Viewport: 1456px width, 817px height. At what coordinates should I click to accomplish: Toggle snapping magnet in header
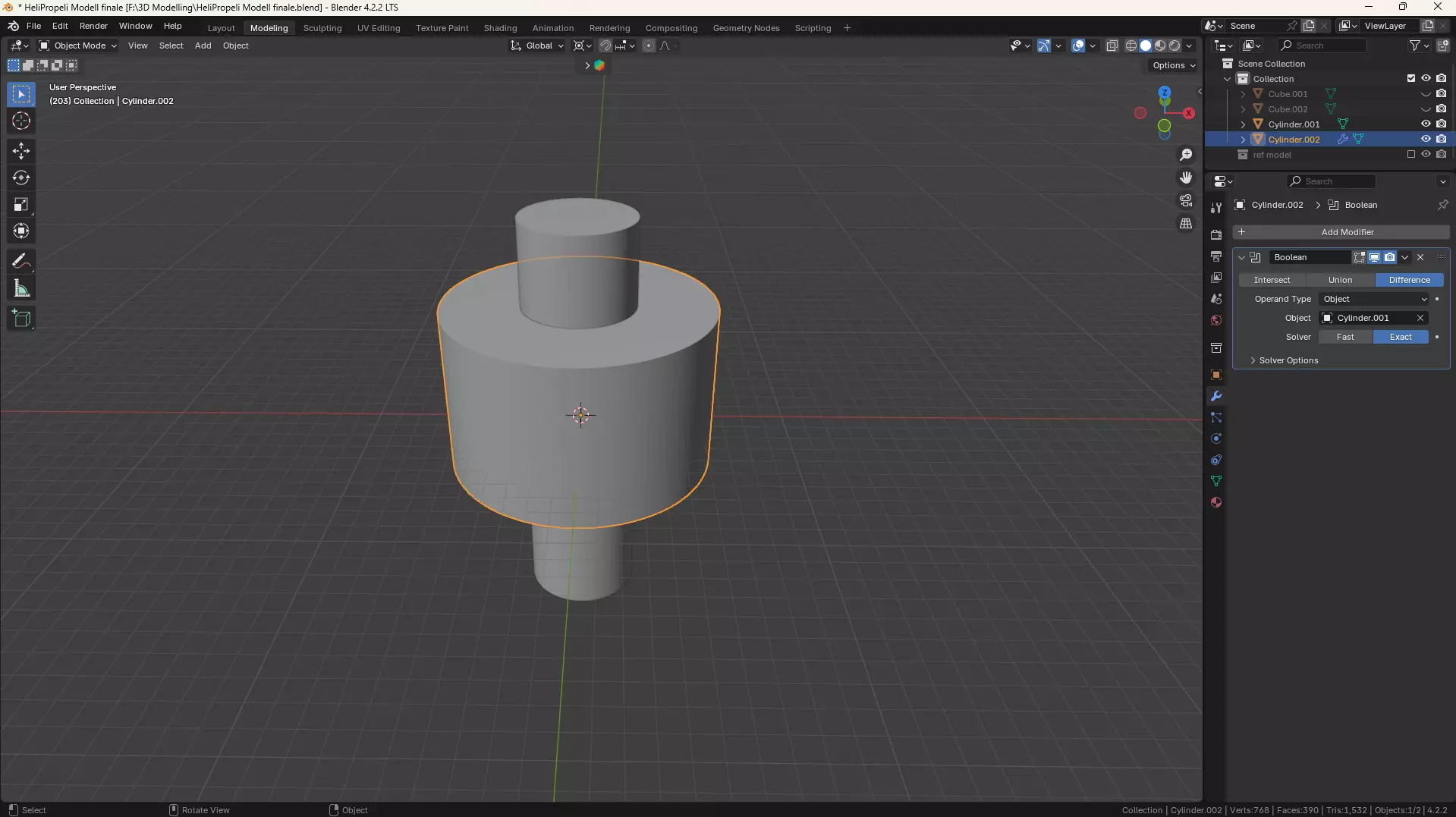click(x=605, y=46)
